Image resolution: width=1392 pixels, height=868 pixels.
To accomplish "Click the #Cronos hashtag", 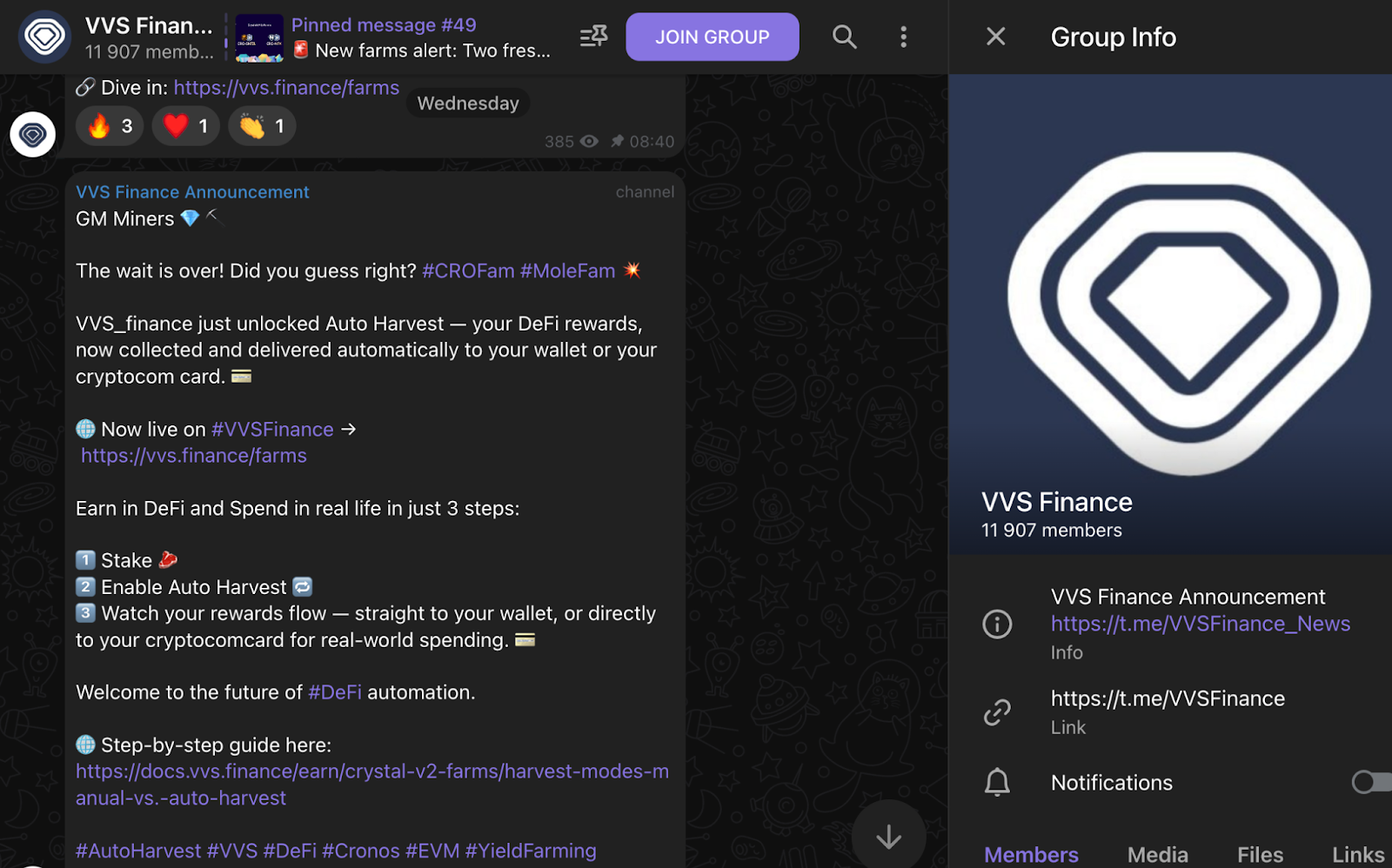I will (361, 851).
